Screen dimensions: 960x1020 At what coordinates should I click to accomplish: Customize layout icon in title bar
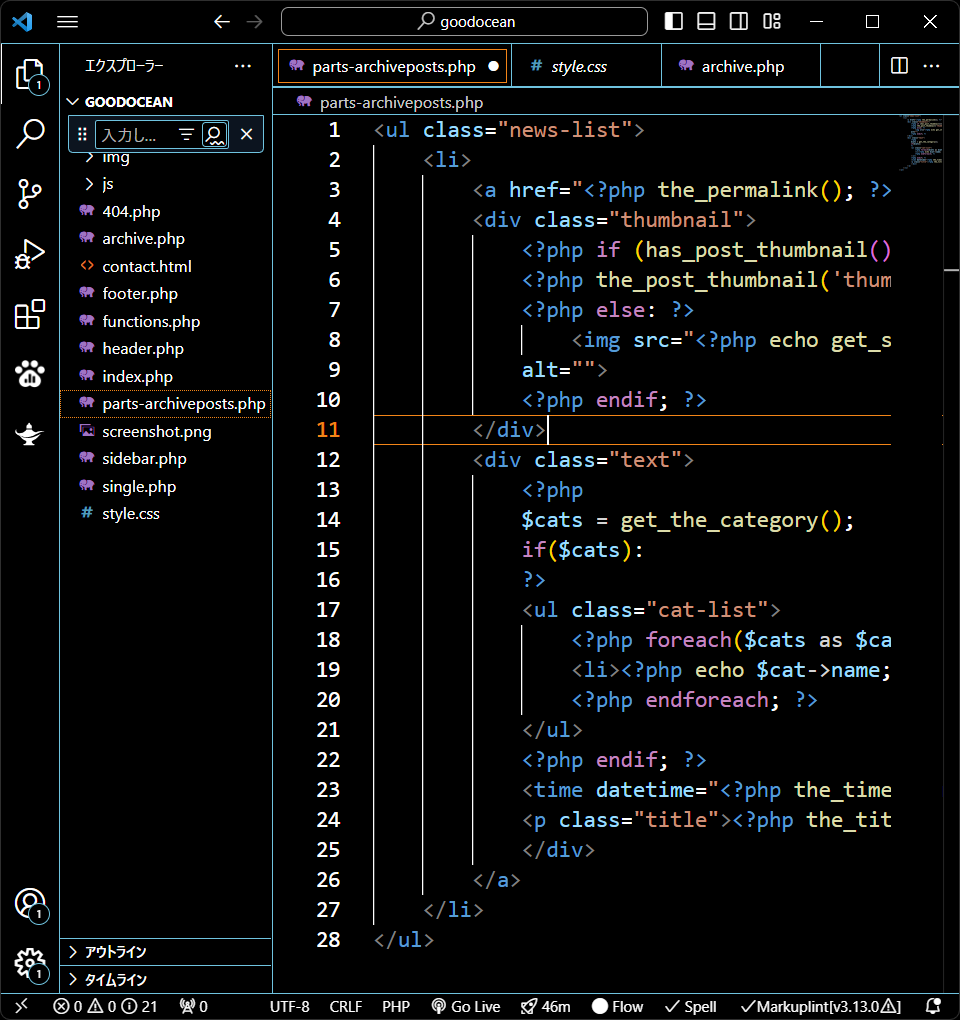(772, 21)
